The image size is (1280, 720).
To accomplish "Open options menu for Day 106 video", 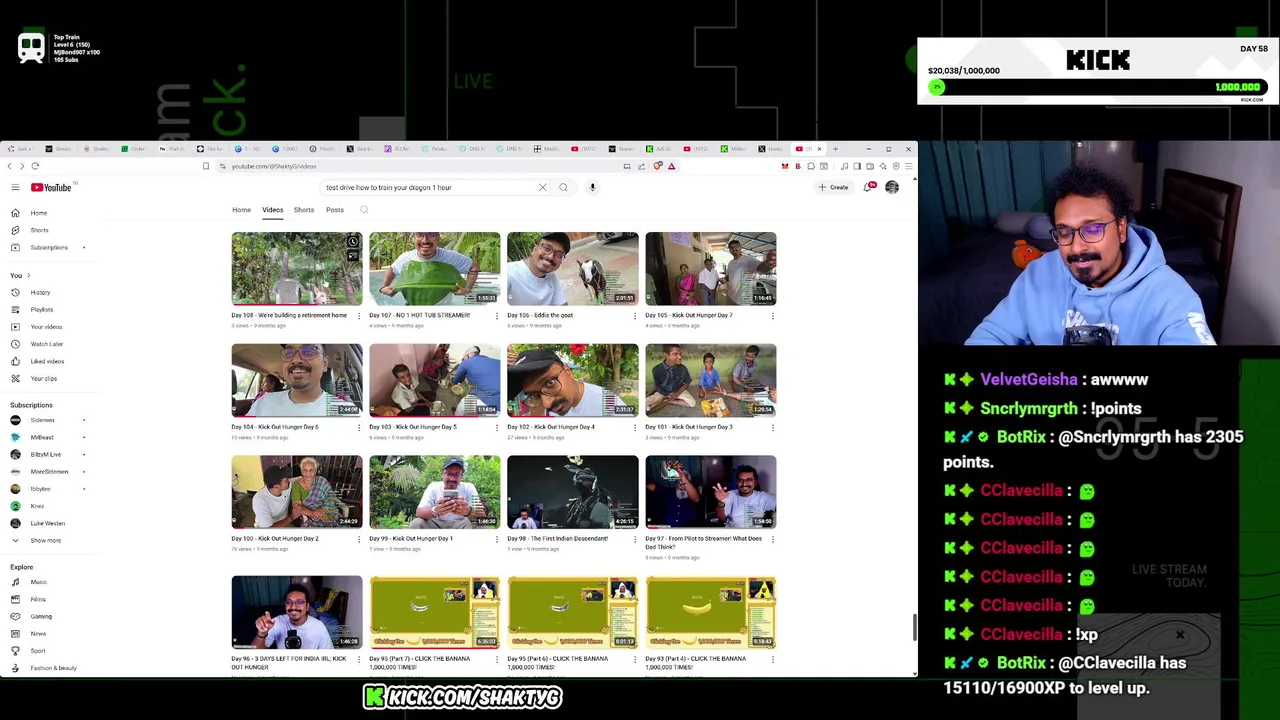I will (635, 316).
